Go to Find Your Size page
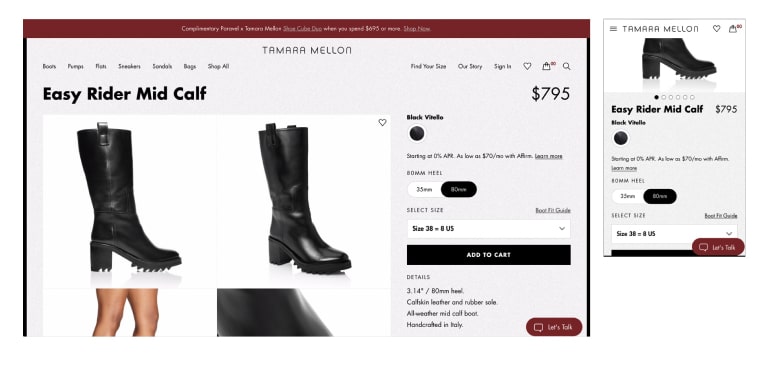Viewport: 769px width, 367px height. pyautogui.click(x=429, y=66)
